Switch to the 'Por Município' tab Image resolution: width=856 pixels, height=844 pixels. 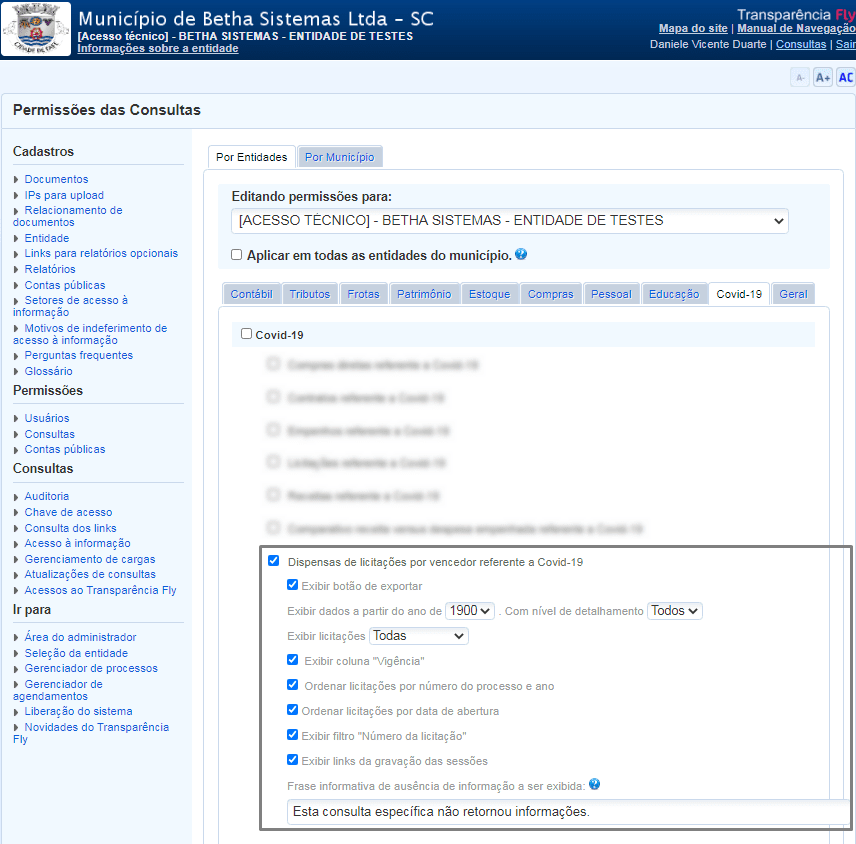340,157
